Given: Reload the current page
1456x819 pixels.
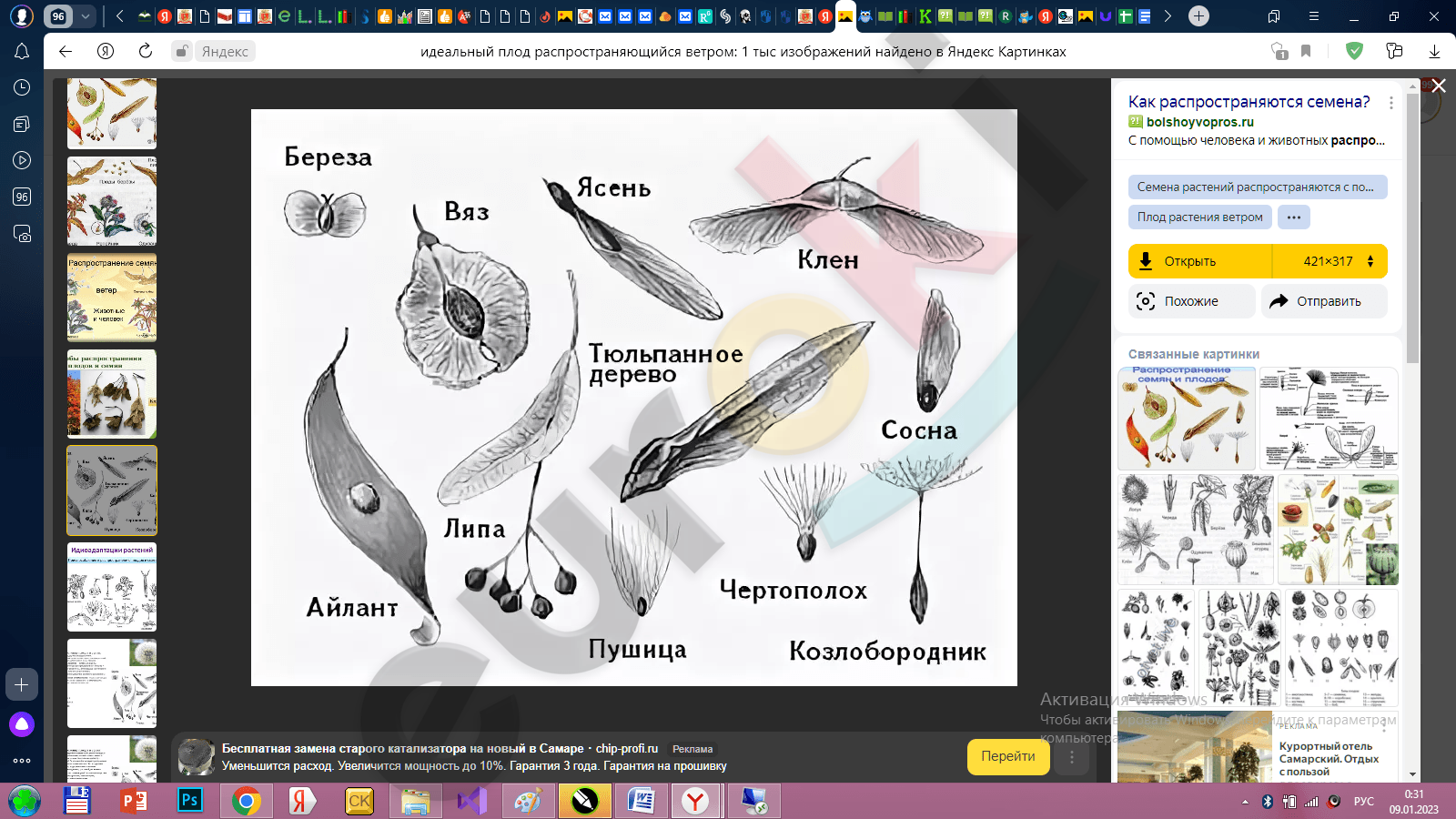Looking at the screenshot, I should pos(146,51).
